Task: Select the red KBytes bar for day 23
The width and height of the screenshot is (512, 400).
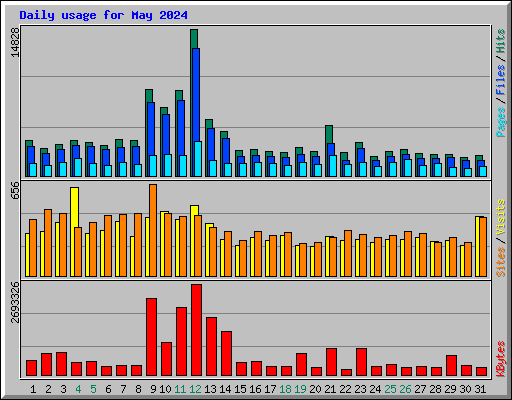Action: [361, 362]
